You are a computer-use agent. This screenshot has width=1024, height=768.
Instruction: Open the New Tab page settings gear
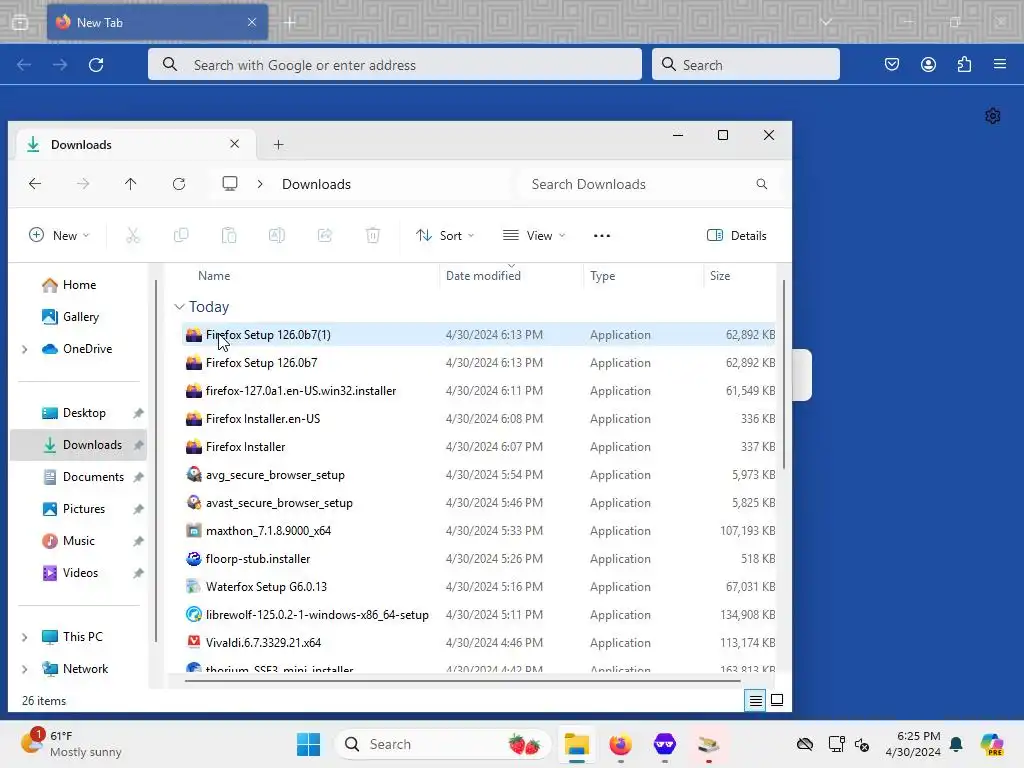(x=993, y=116)
